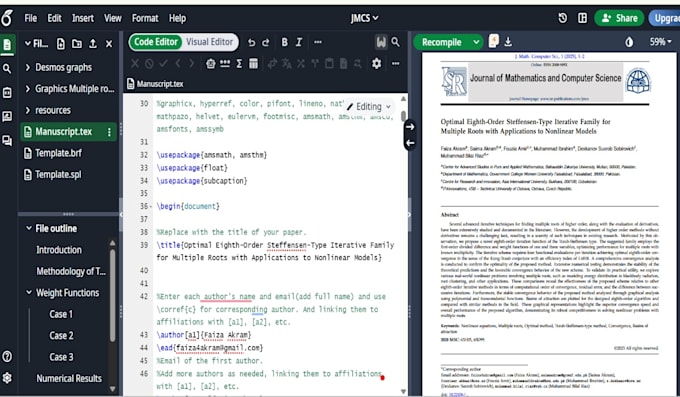Open the File menu
Image resolution: width=680 pixels, height=397 pixels.
tap(31, 18)
